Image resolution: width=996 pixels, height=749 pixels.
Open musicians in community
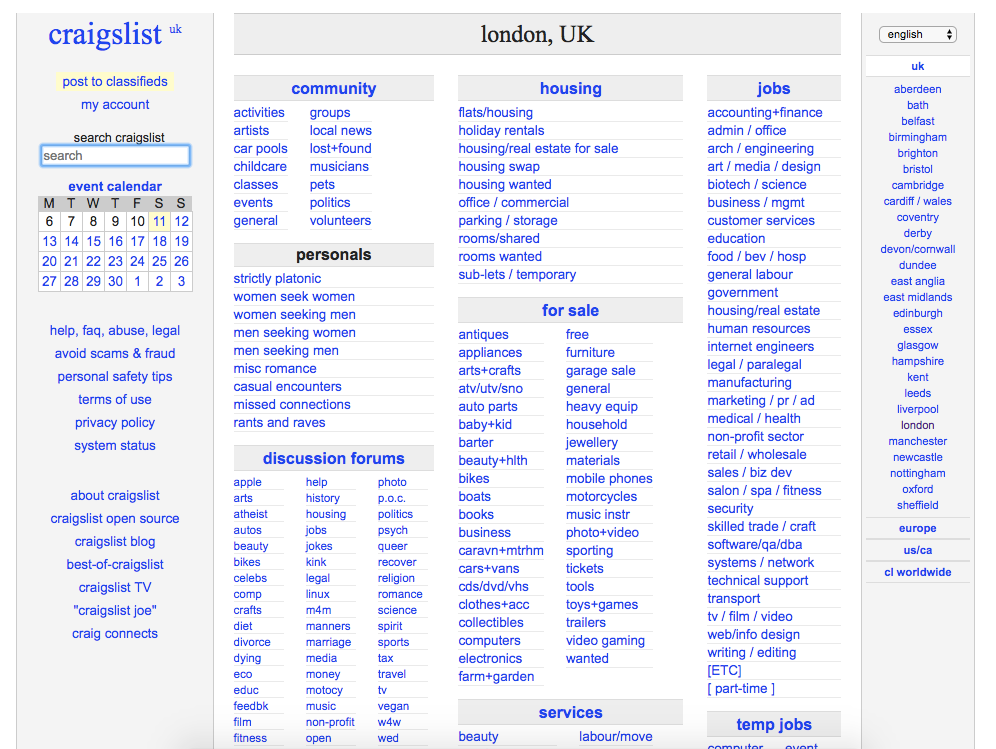339,166
